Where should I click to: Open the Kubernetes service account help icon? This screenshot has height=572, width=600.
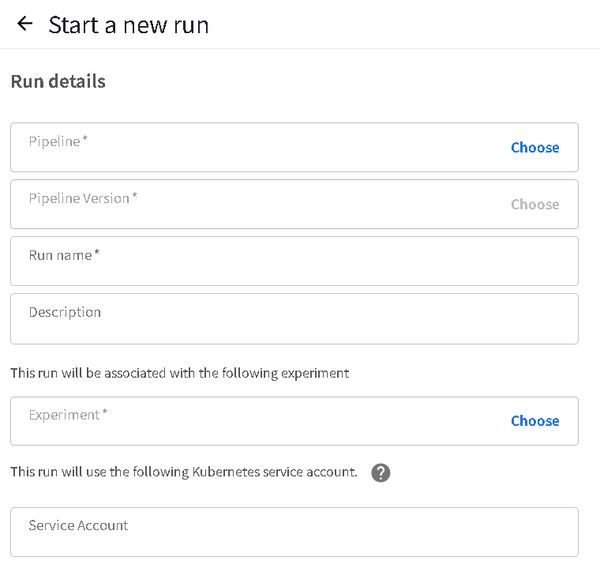pos(380,473)
